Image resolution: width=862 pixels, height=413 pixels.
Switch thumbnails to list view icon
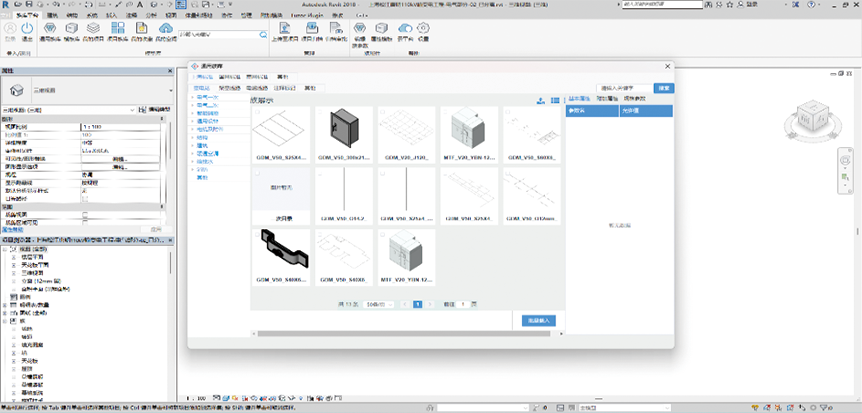click(554, 100)
